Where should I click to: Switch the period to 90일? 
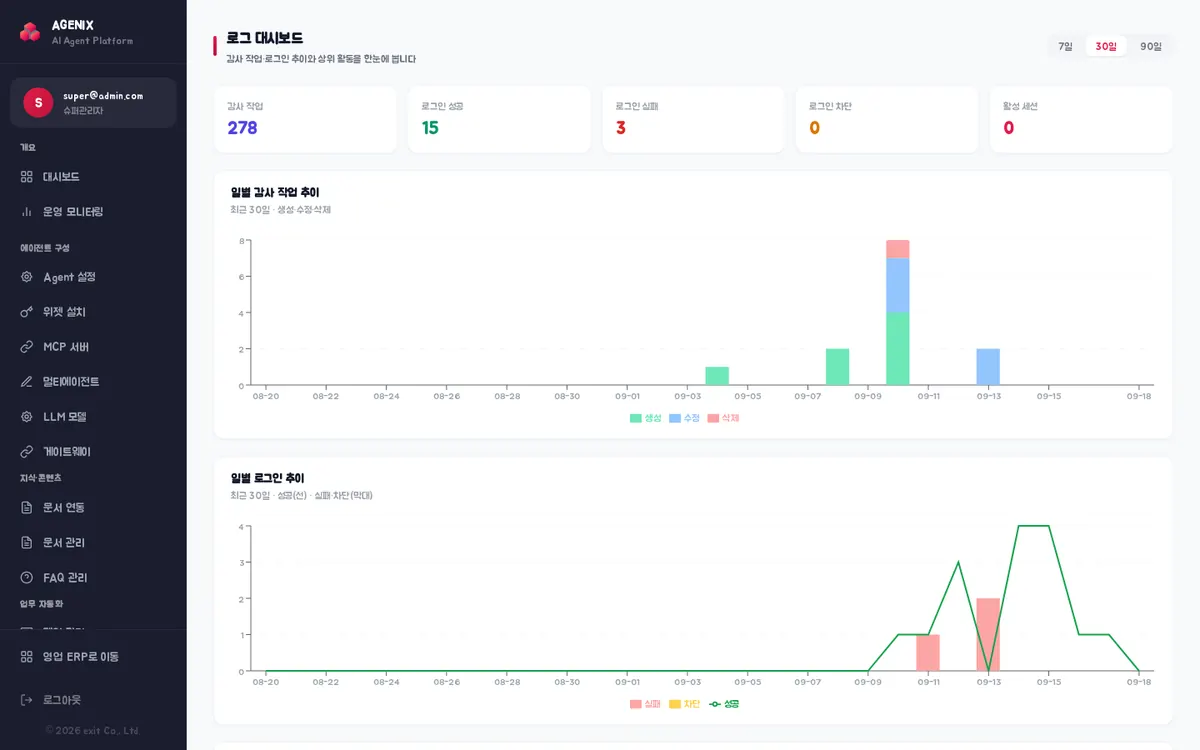click(1151, 46)
